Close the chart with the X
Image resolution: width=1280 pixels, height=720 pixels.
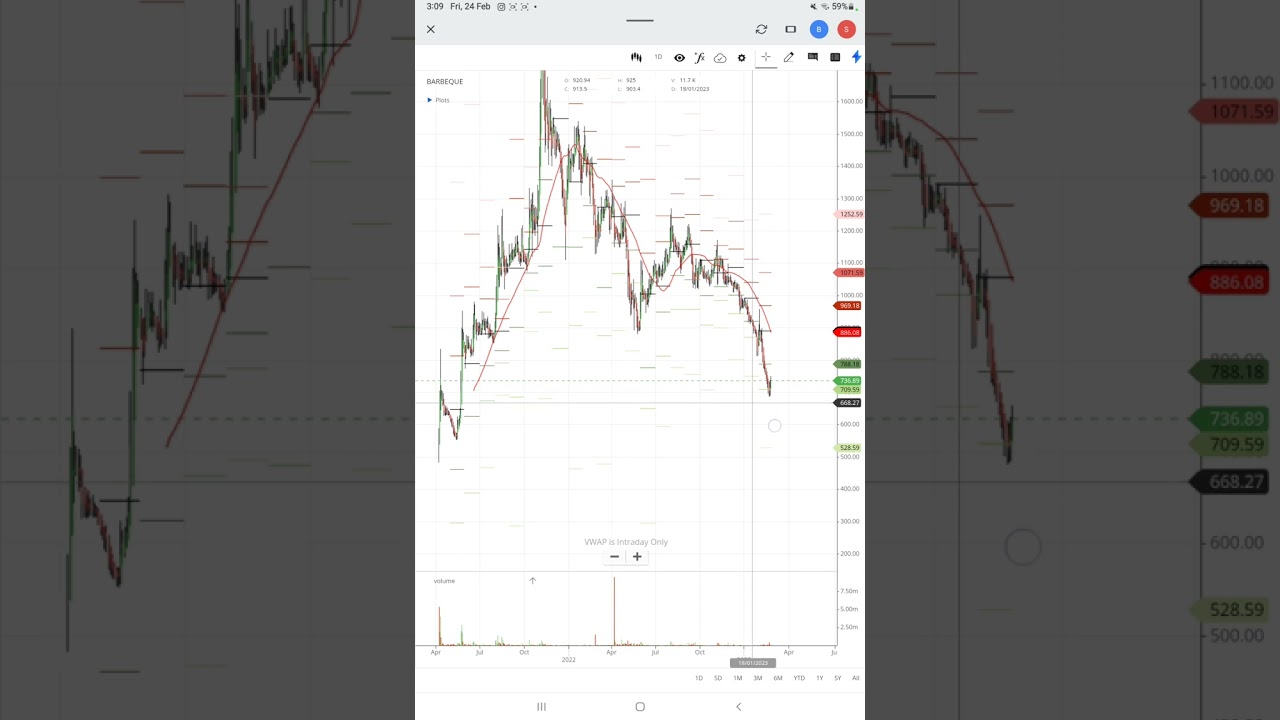tap(431, 29)
